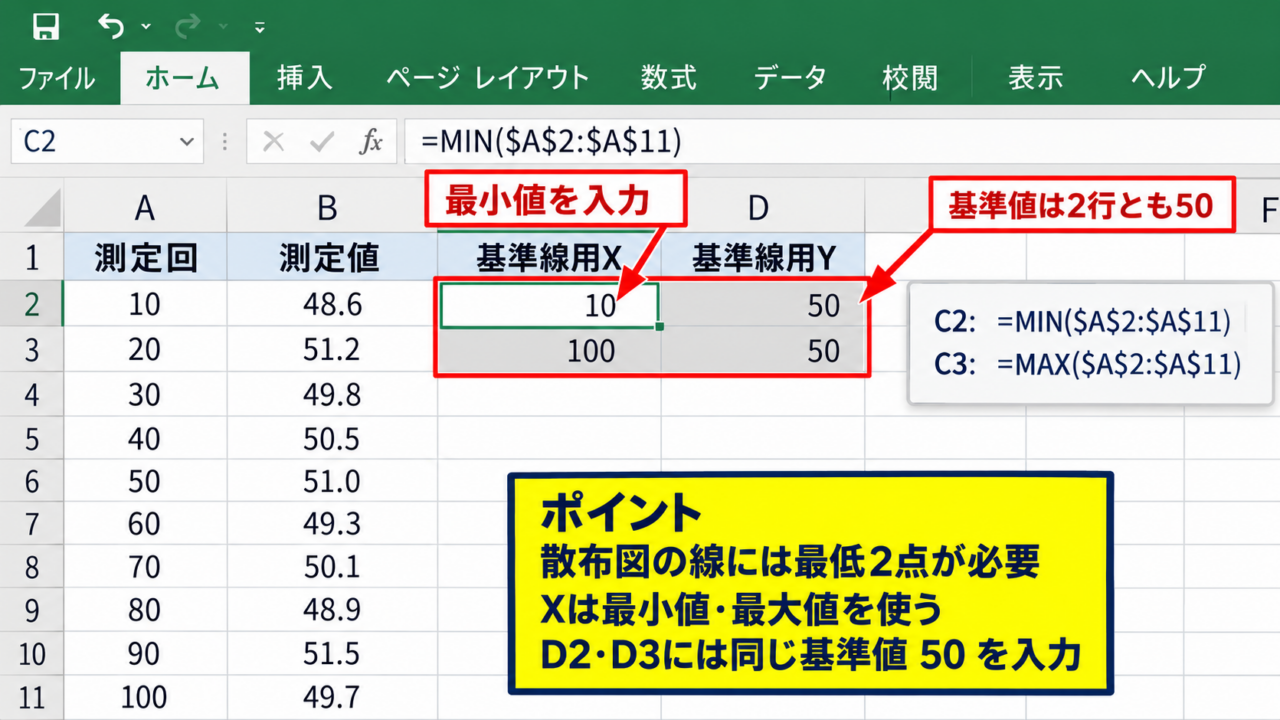The height and width of the screenshot is (720, 1280).
Task: Click the cell with value 51.0
Action: pos(333,482)
